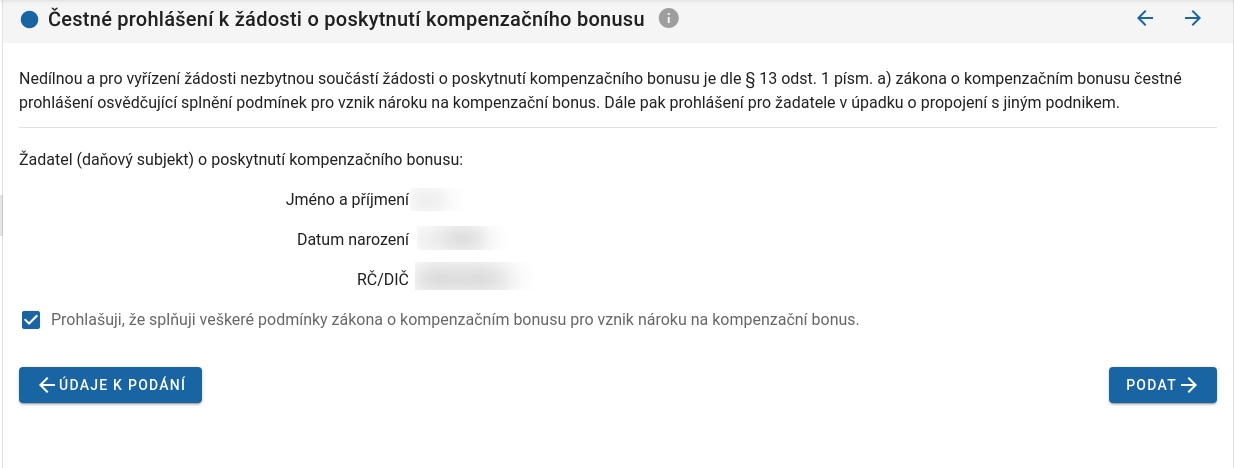Click the blurred Datum narození value
The width and height of the screenshot is (1234, 468).
tap(460, 239)
